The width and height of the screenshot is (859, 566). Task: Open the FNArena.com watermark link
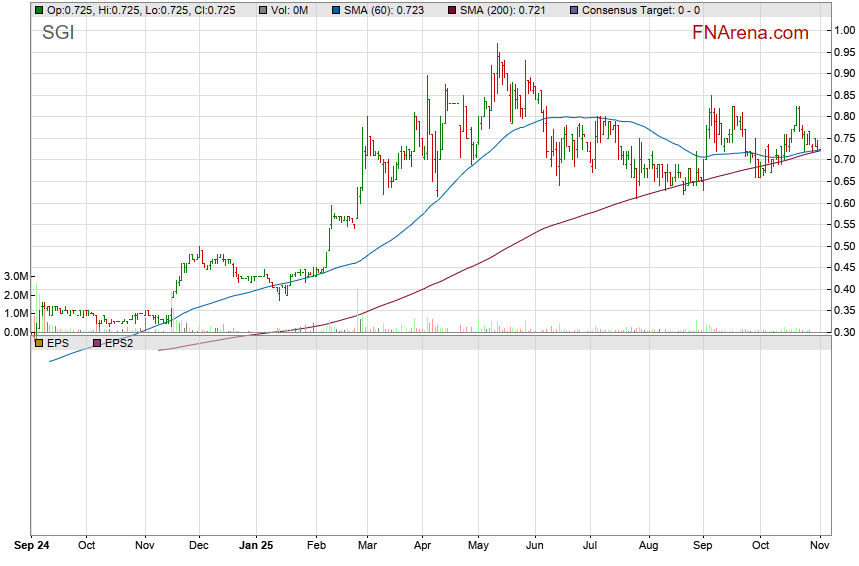pyautogui.click(x=750, y=33)
